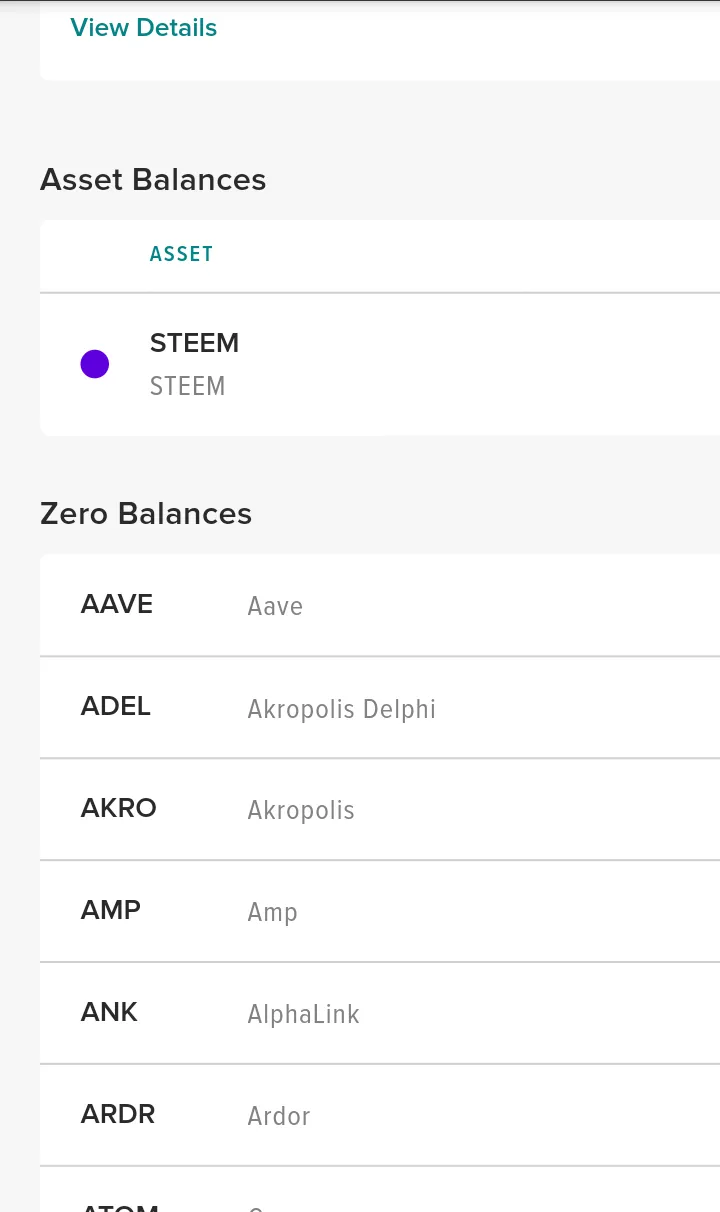Image resolution: width=720 pixels, height=1212 pixels.
Task: Select the Amp asset name
Action: point(272,913)
